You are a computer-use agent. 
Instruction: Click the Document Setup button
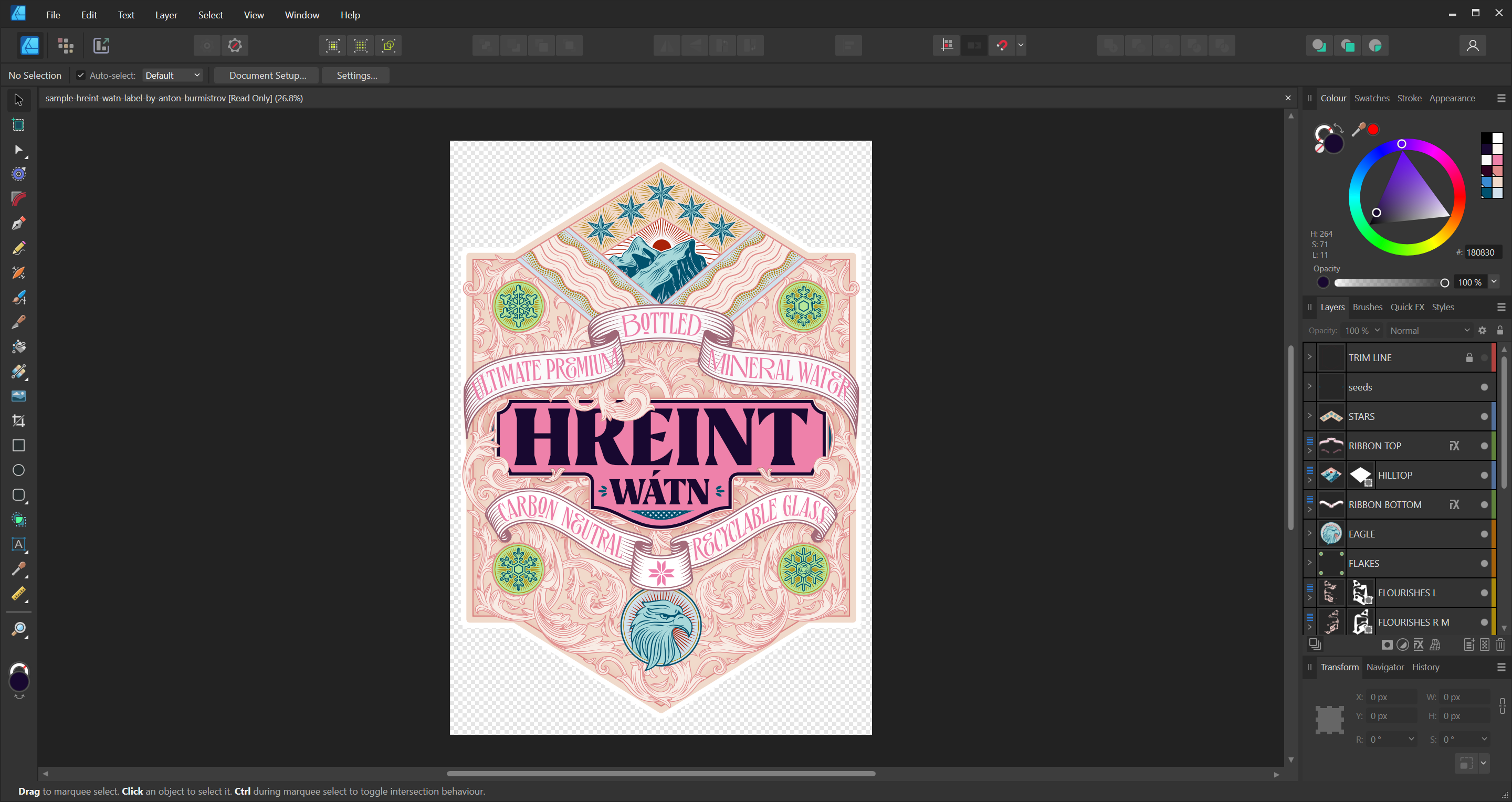[267, 75]
